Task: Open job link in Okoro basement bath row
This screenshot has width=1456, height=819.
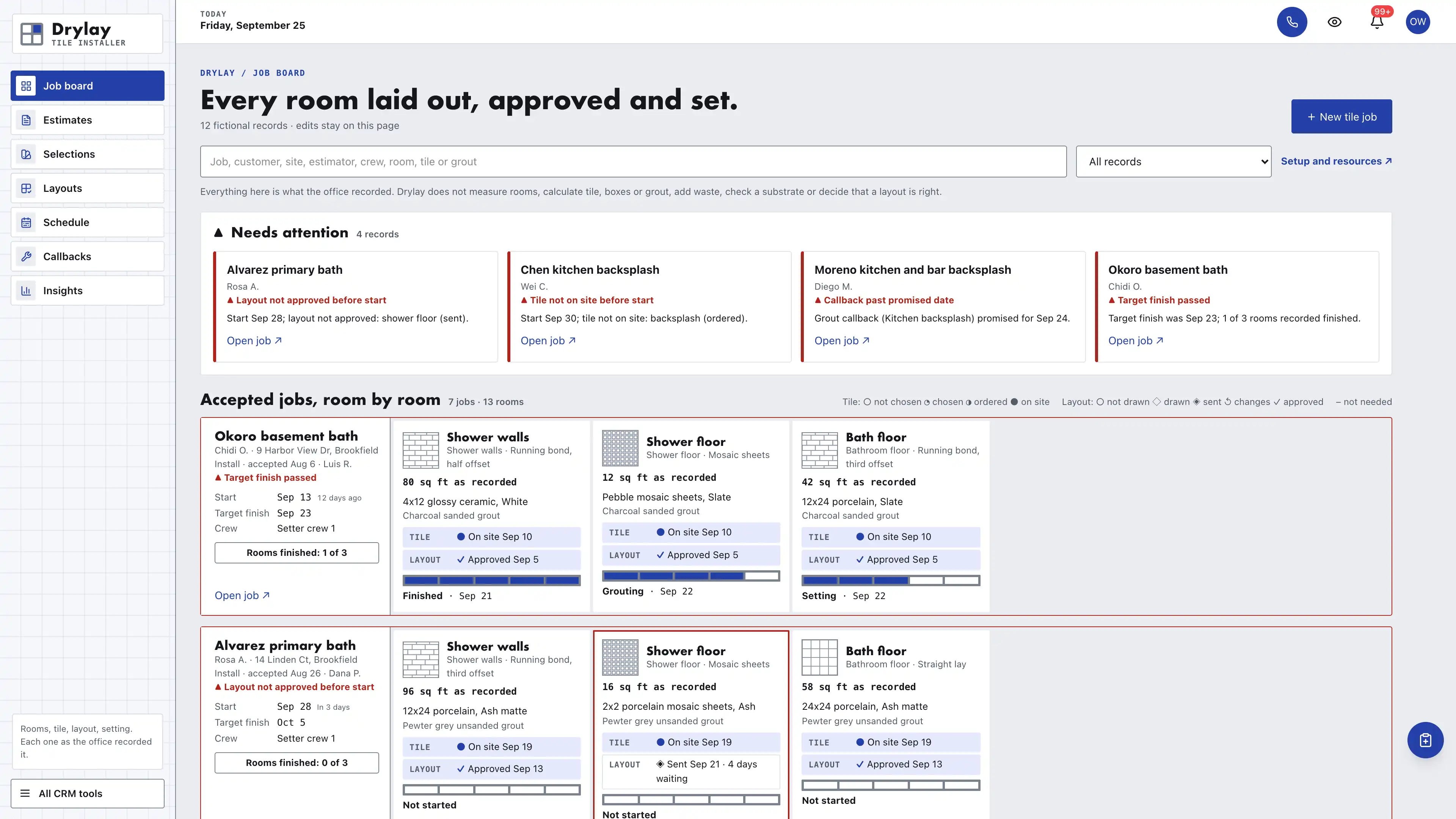Action: [242, 595]
